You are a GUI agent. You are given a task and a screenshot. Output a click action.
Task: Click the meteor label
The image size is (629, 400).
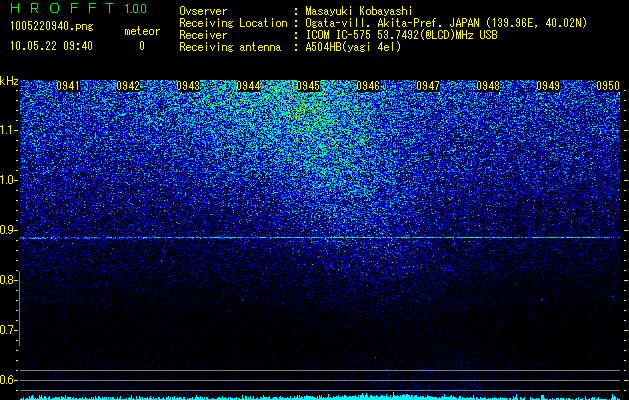tap(142, 31)
